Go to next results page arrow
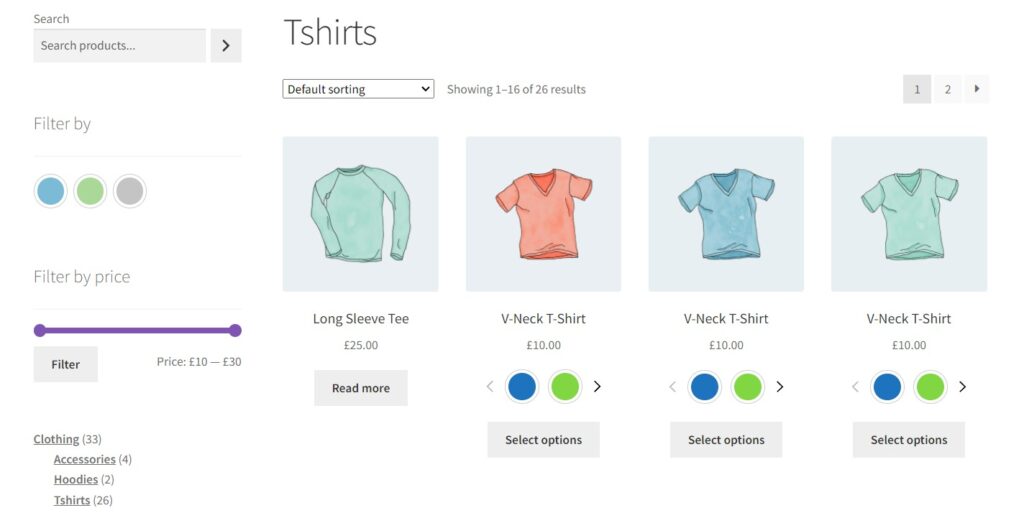The width and height of the screenshot is (1024, 513). pos(976,89)
